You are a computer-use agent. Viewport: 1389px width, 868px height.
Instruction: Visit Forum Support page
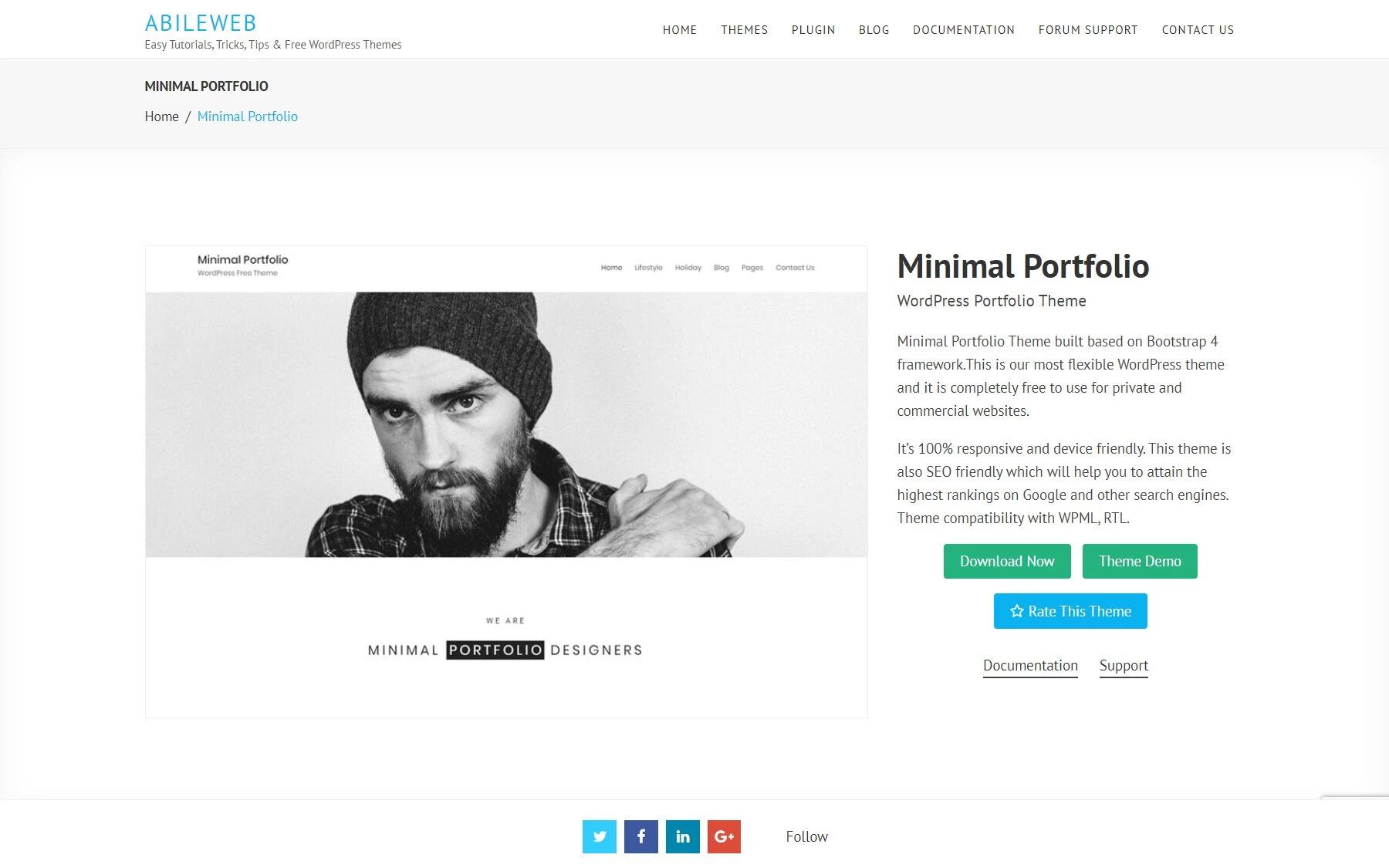coord(1088,30)
